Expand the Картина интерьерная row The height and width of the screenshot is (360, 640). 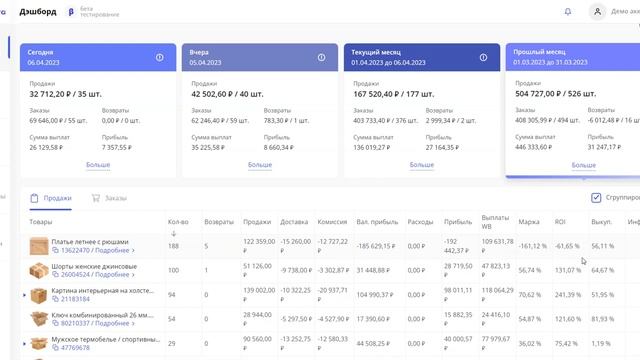[24, 295]
